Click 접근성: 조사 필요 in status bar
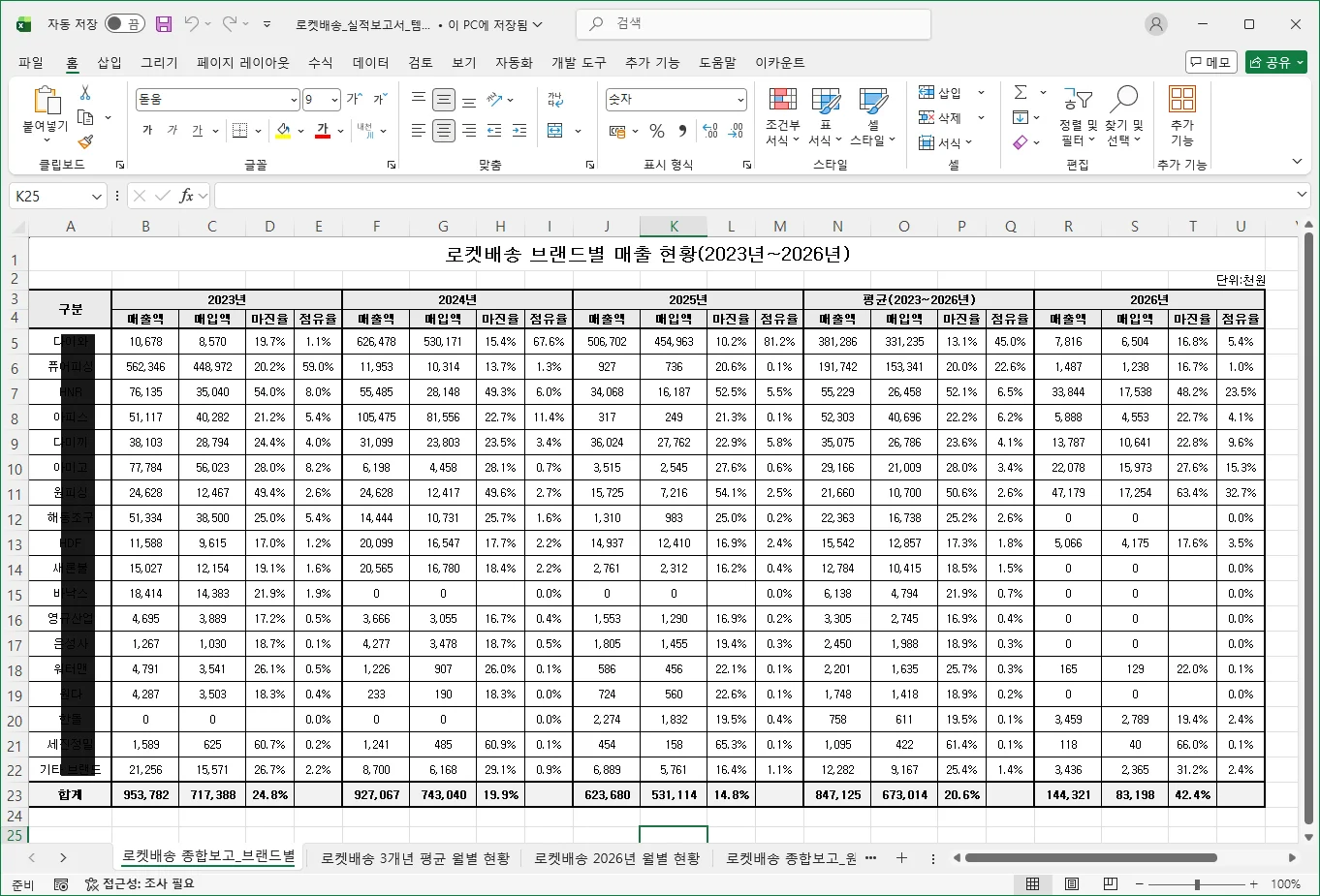This screenshot has width=1320, height=896. click(x=140, y=883)
